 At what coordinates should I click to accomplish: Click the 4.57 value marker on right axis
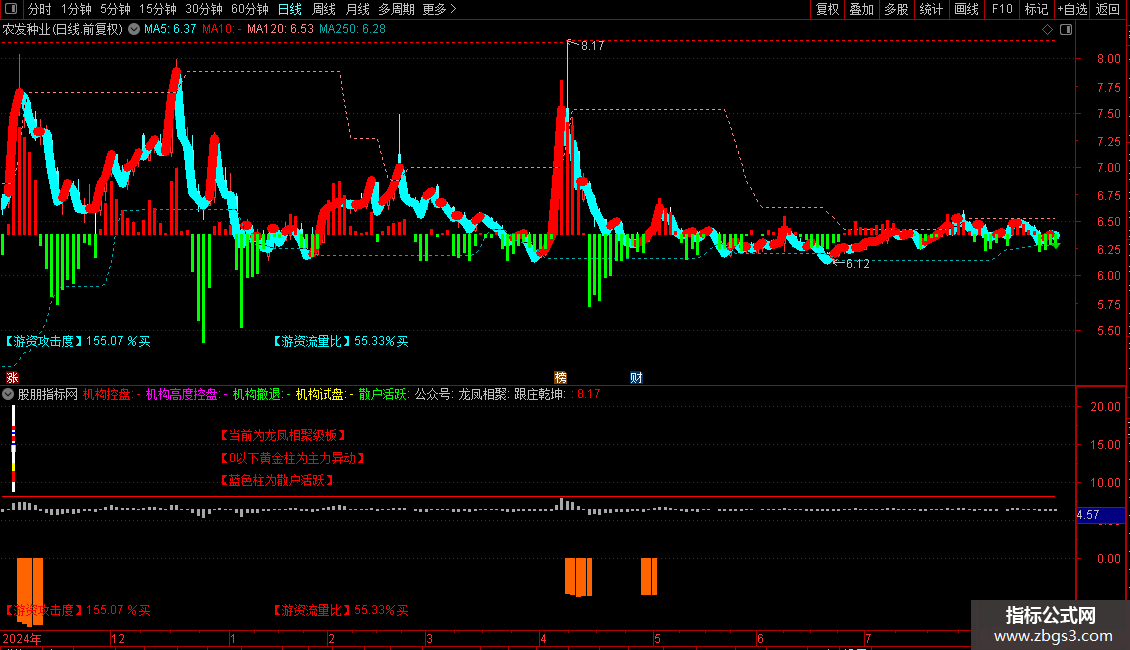[x=1100, y=515]
